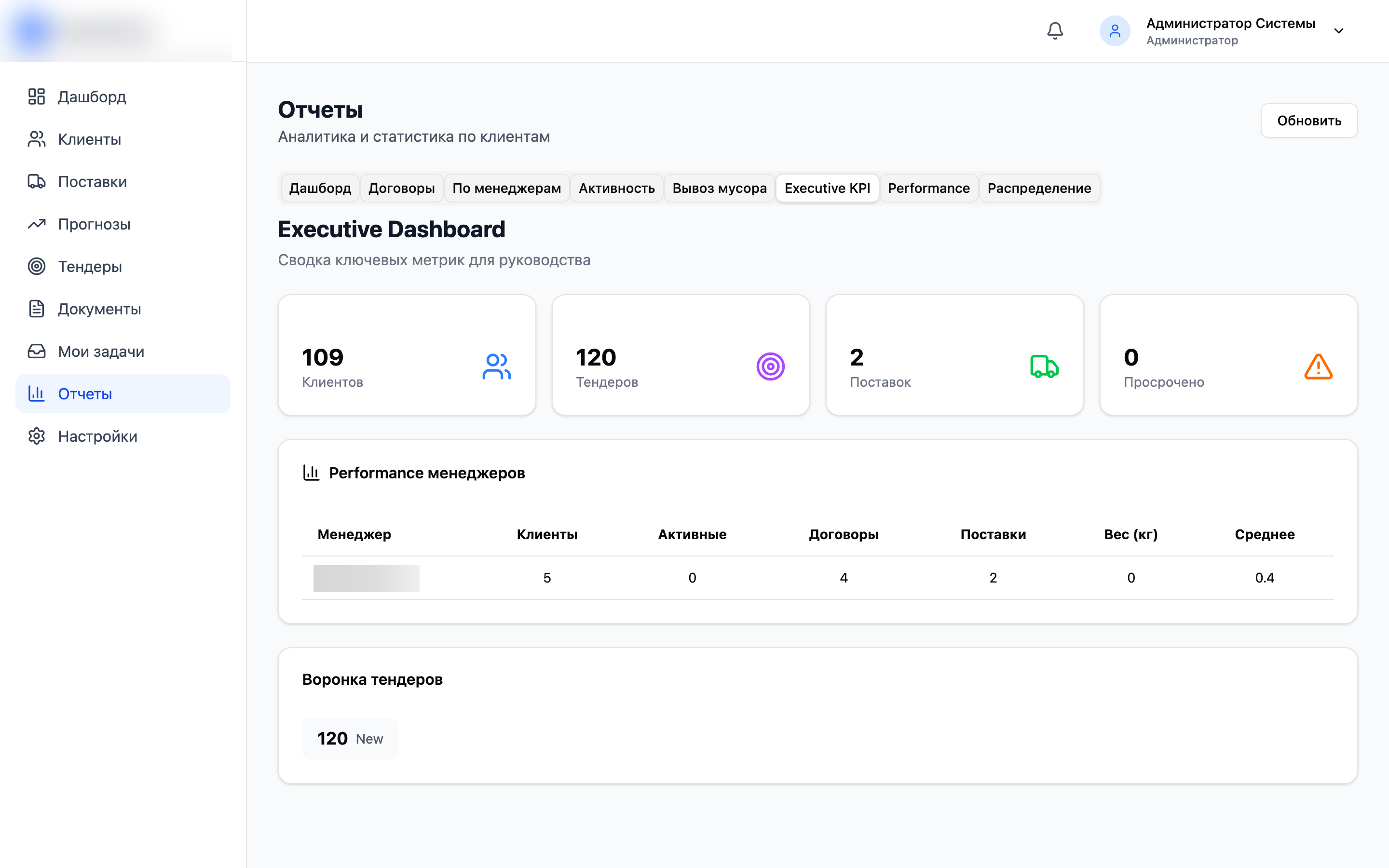Click the 120 Тендеров card value

point(596,357)
